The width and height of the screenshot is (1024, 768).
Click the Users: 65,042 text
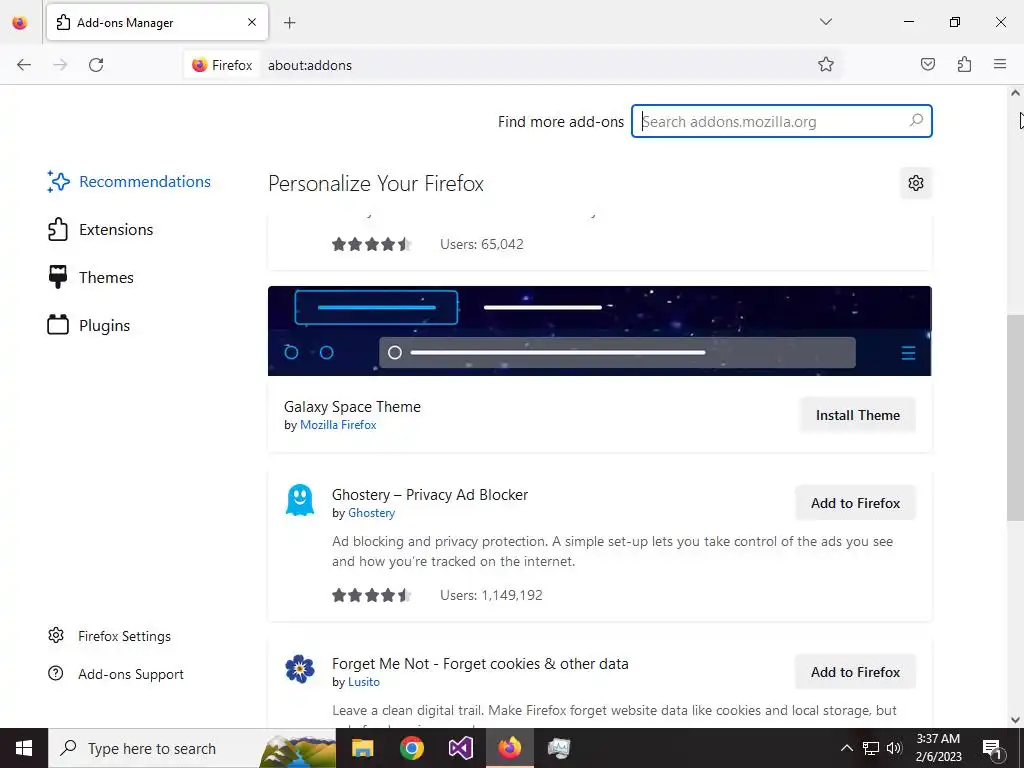pos(482,244)
